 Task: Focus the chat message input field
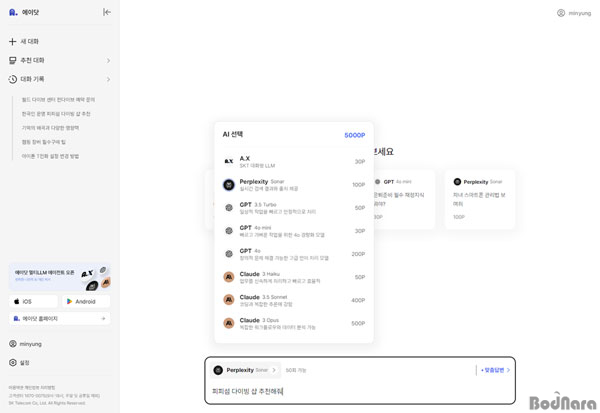pos(360,391)
